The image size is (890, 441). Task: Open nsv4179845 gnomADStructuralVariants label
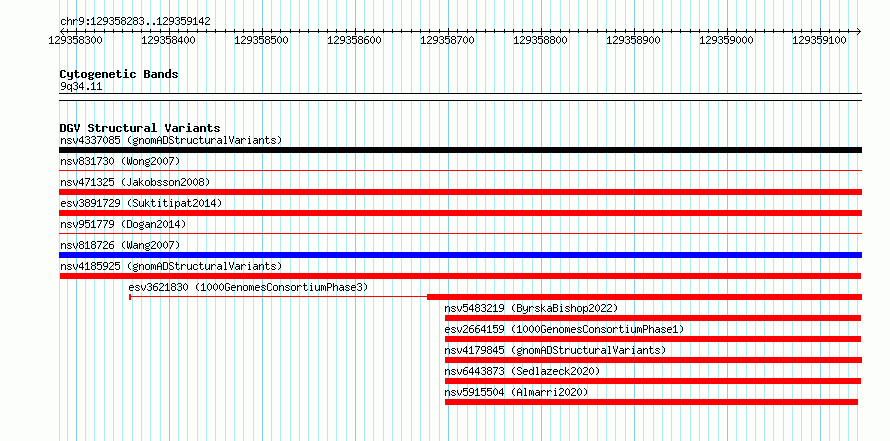[555, 350]
